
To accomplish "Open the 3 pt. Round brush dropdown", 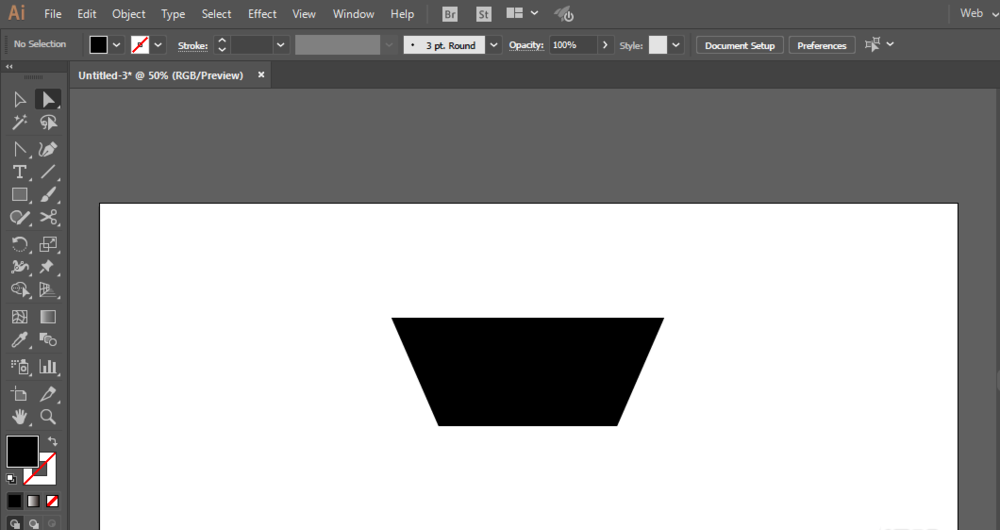I will (494, 45).
